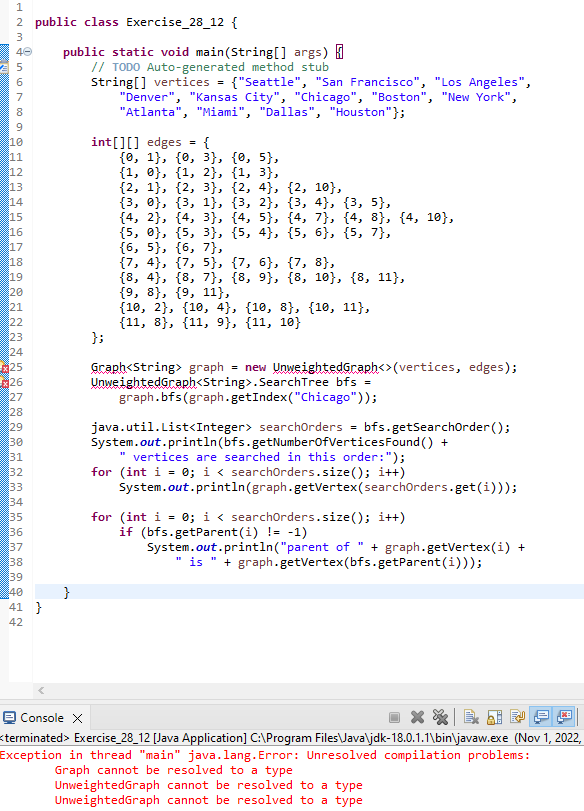584x811 pixels.
Task: Click line number 25 in the gutter
Action: [x=17, y=367]
